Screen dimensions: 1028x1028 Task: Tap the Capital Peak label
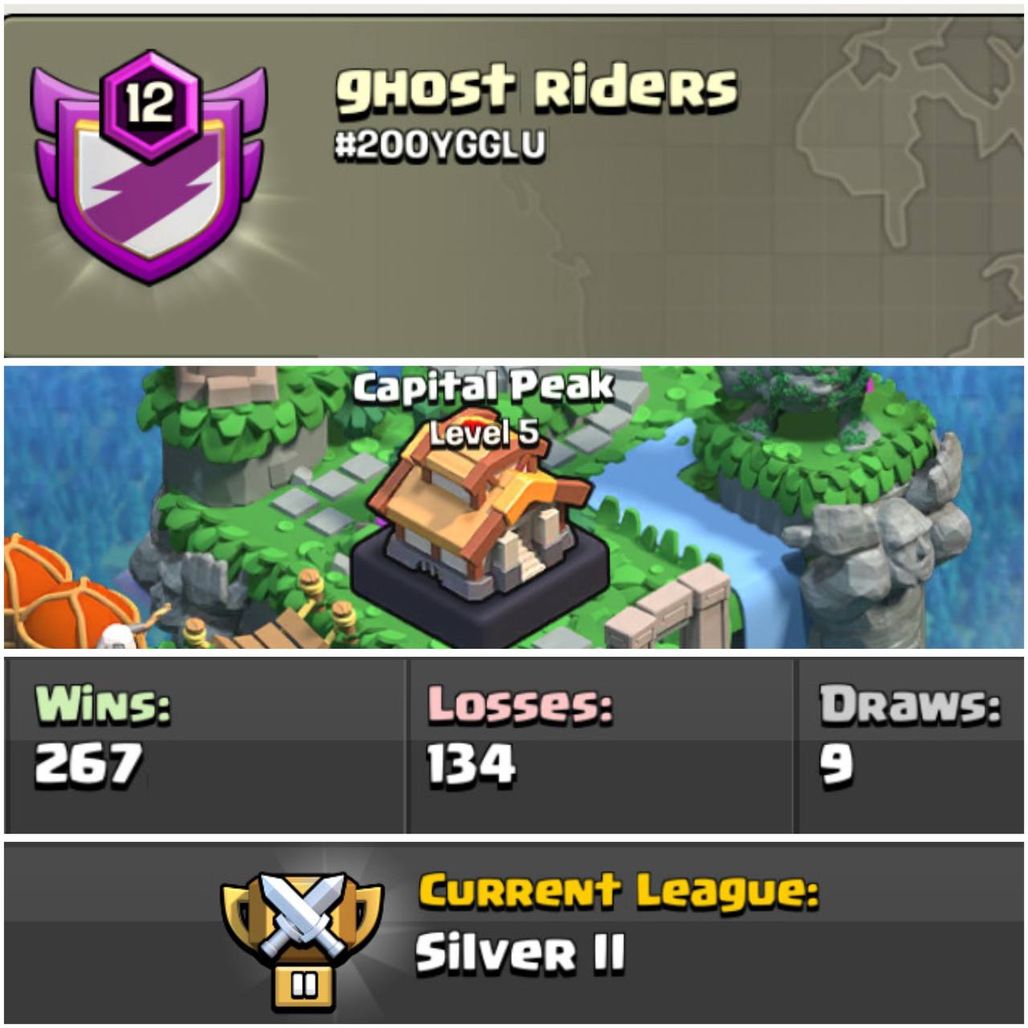483,387
